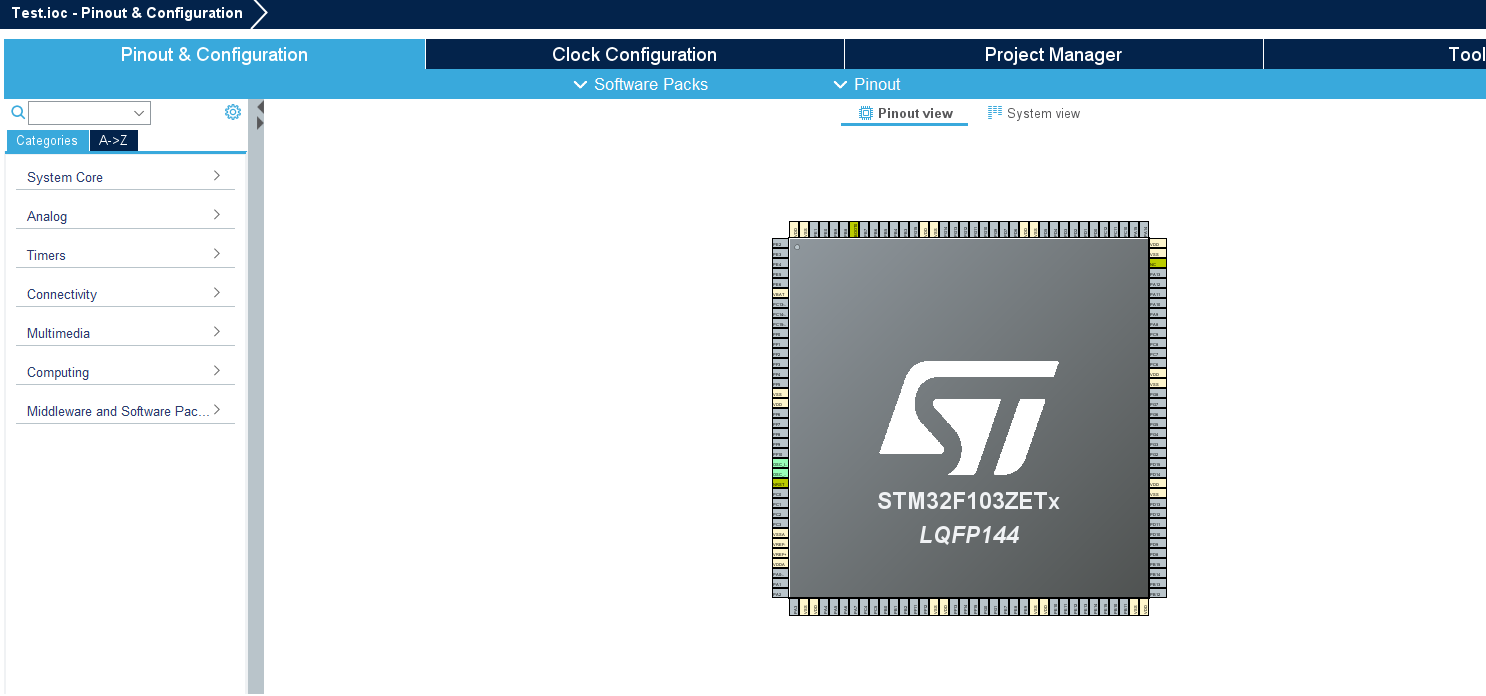Open the Project Manager tab
The width and height of the screenshot is (1486, 696).
(x=1053, y=54)
